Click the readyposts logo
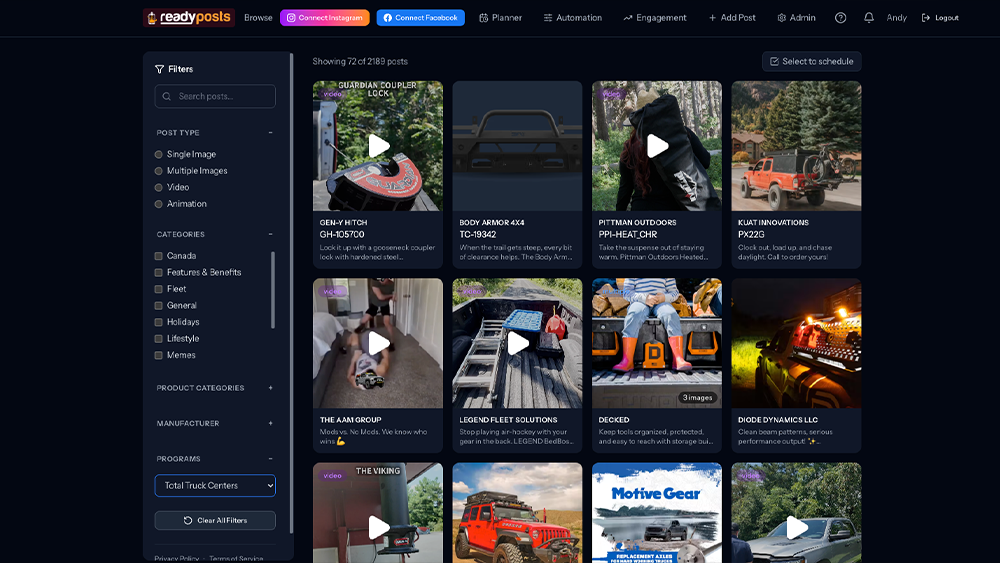This screenshot has height=563, width=1000. click(x=189, y=17)
